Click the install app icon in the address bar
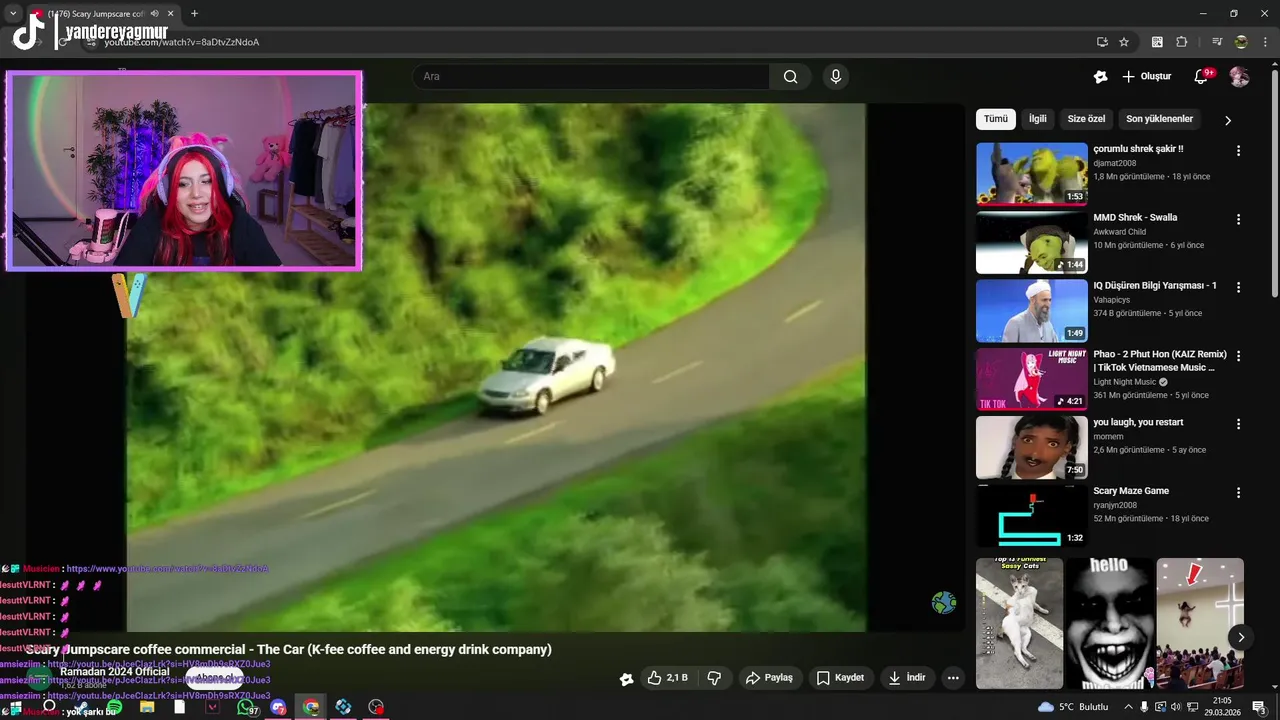This screenshot has width=1280, height=720. click(1102, 42)
